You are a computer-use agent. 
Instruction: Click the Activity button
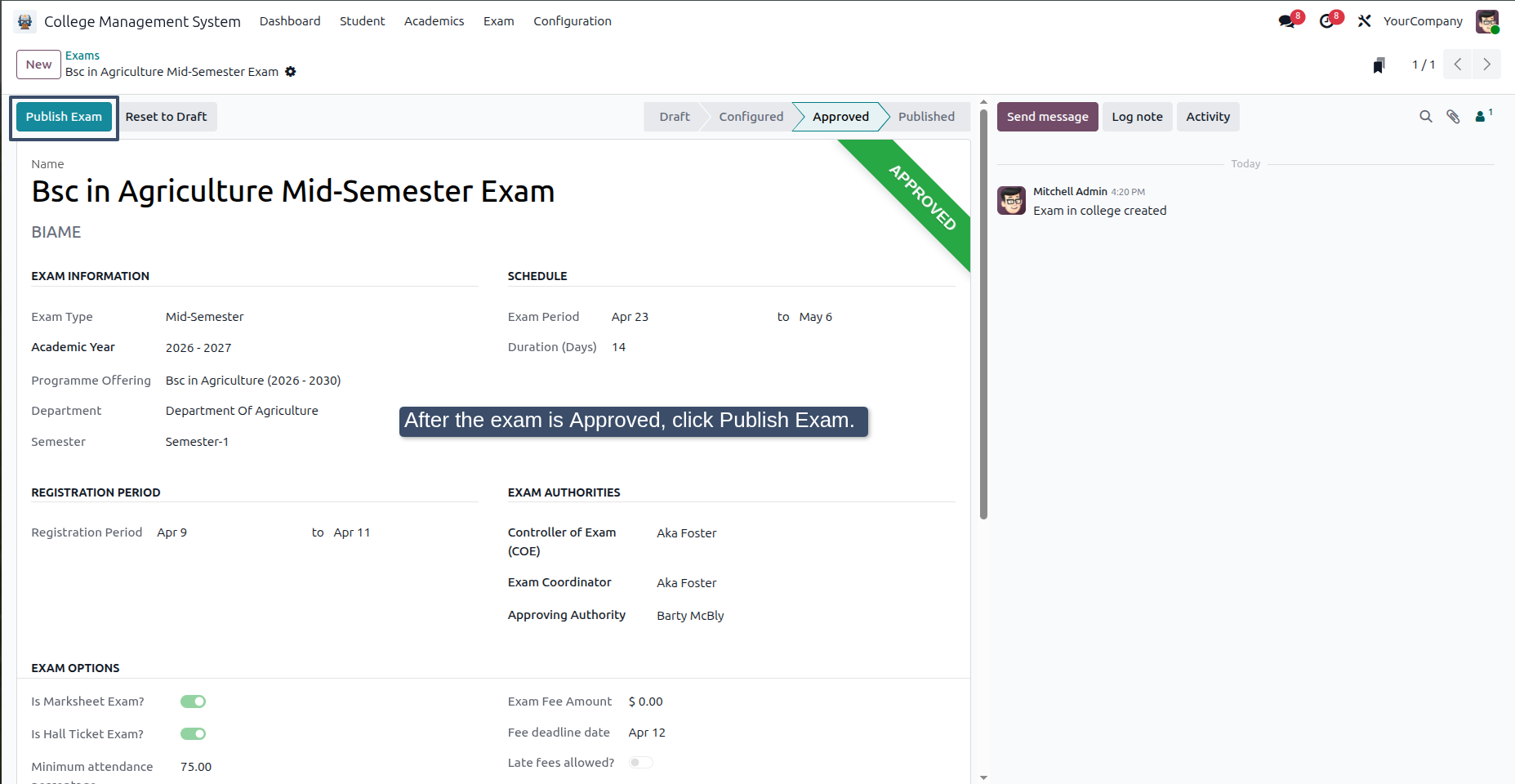(1208, 117)
